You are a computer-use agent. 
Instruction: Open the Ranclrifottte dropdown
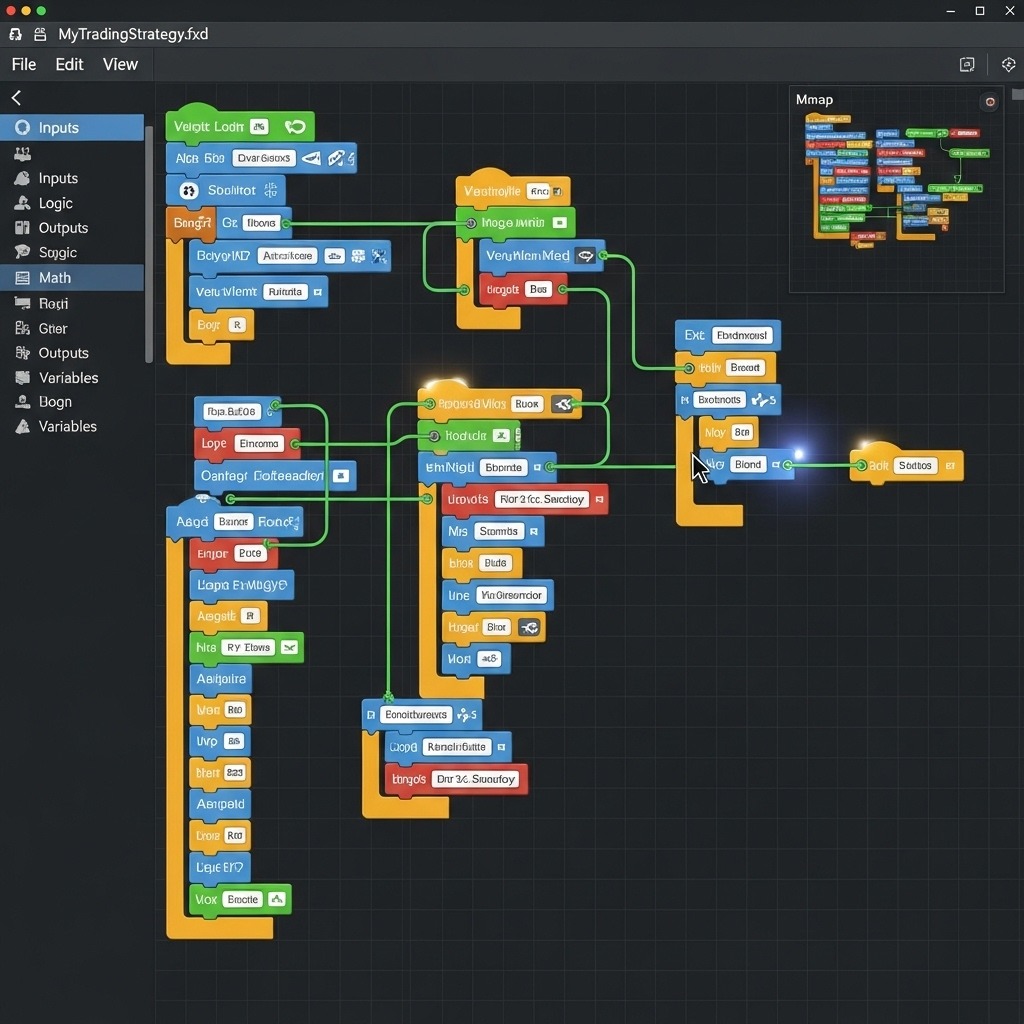[x=456, y=746]
